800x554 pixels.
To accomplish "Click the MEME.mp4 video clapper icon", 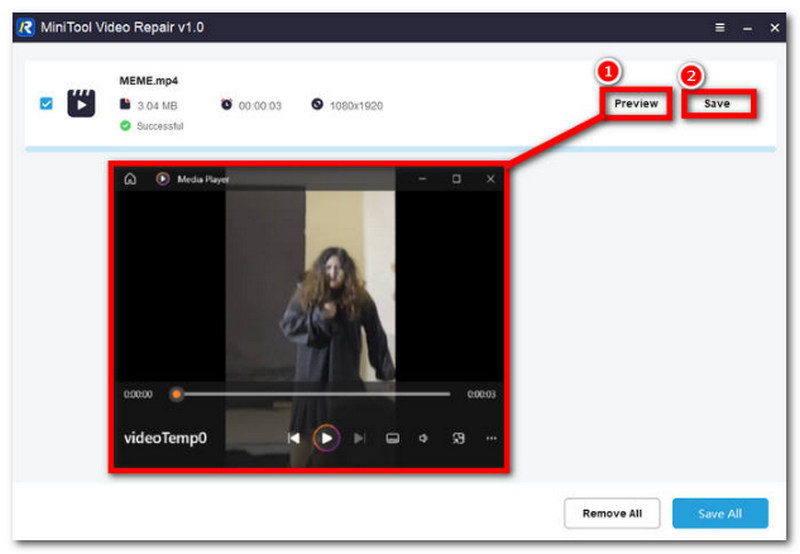I will pyautogui.click(x=81, y=103).
